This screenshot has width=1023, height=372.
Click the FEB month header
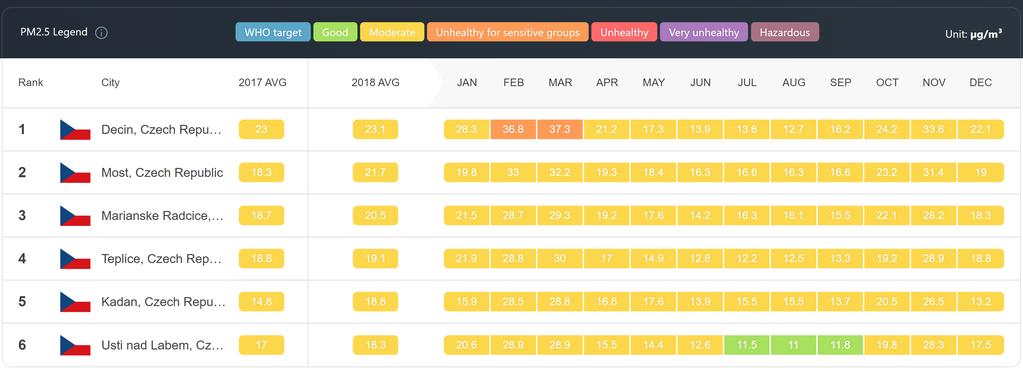click(513, 83)
